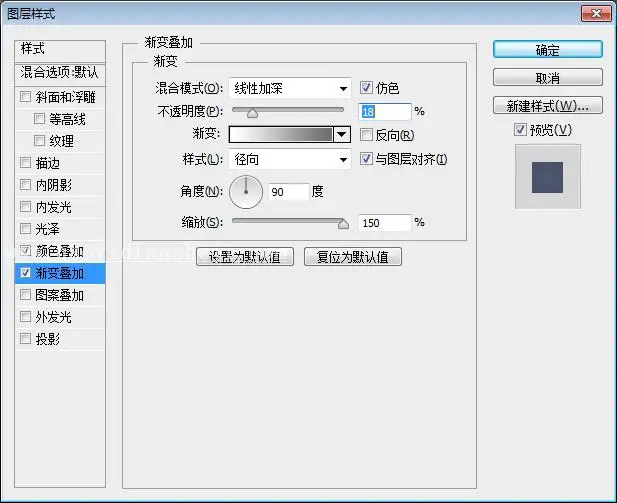This screenshot has height=503, width=617.
Task: Select the 内发光 list row label
Action: click(x=54, y=207)
